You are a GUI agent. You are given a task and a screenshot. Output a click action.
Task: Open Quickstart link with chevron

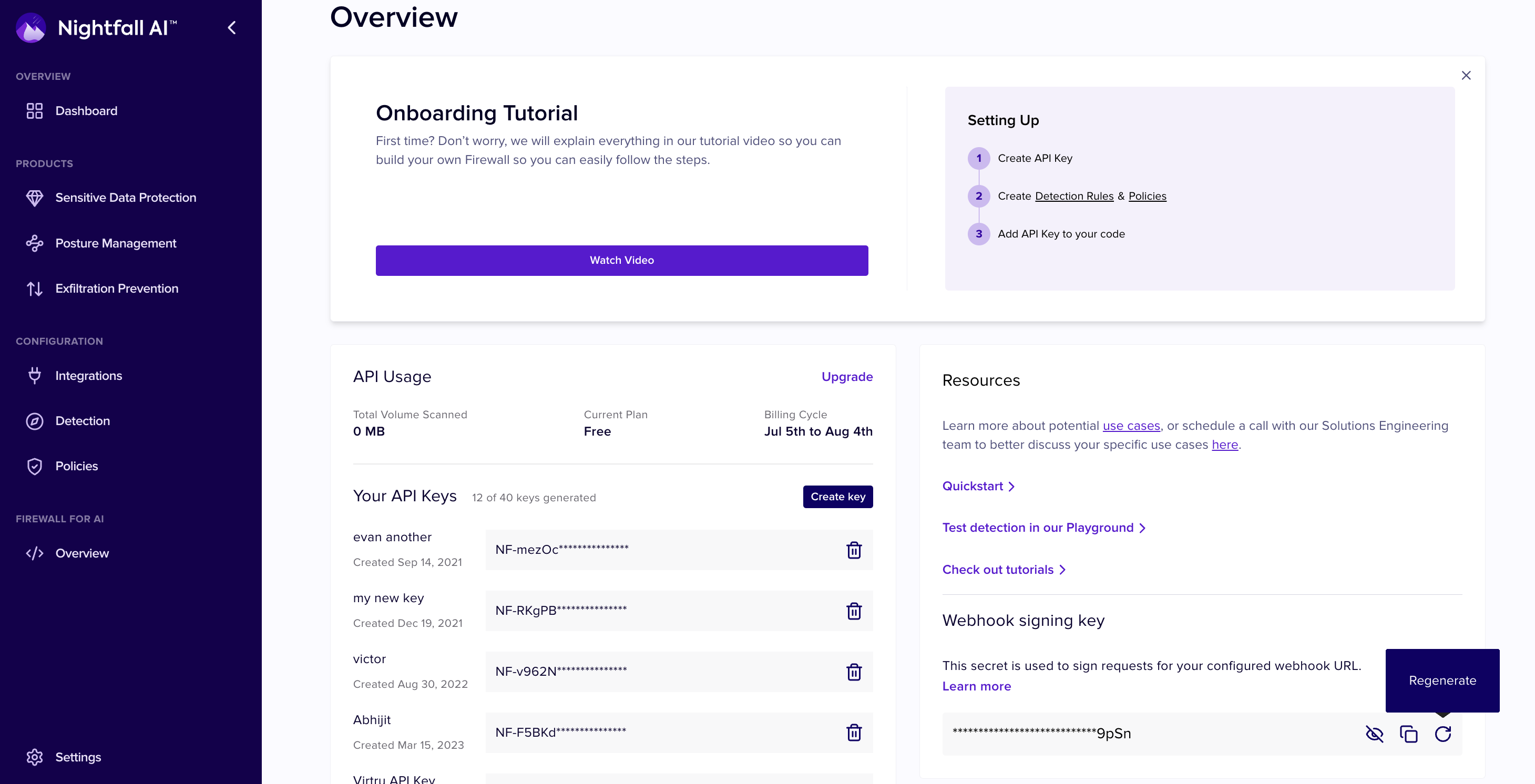click(978, 486)
